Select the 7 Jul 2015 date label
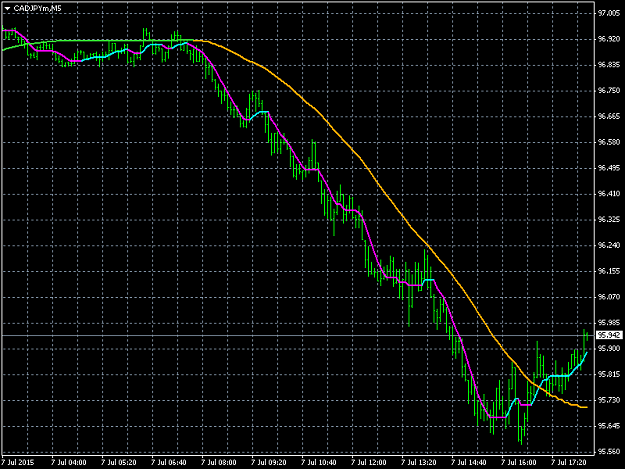The height and width of the screenshot is (469, 625). tap(18, 463)
